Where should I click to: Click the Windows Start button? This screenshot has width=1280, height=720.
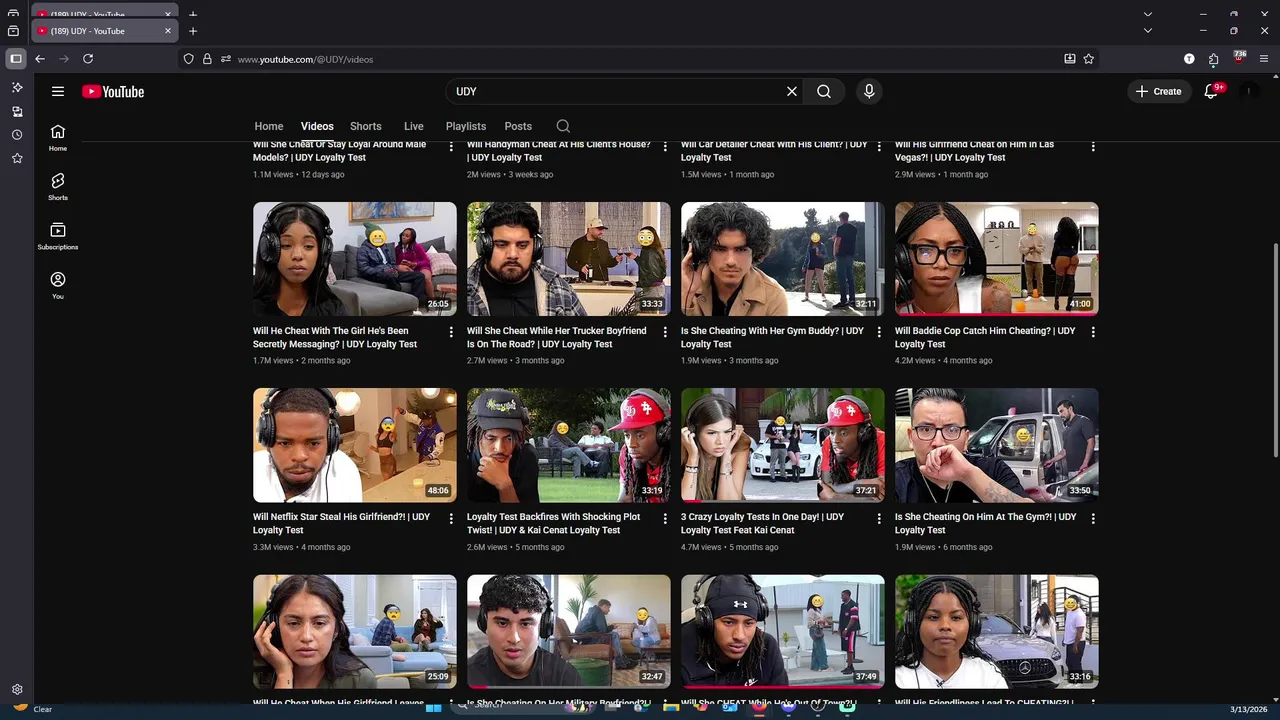click(x=434, y=708)
